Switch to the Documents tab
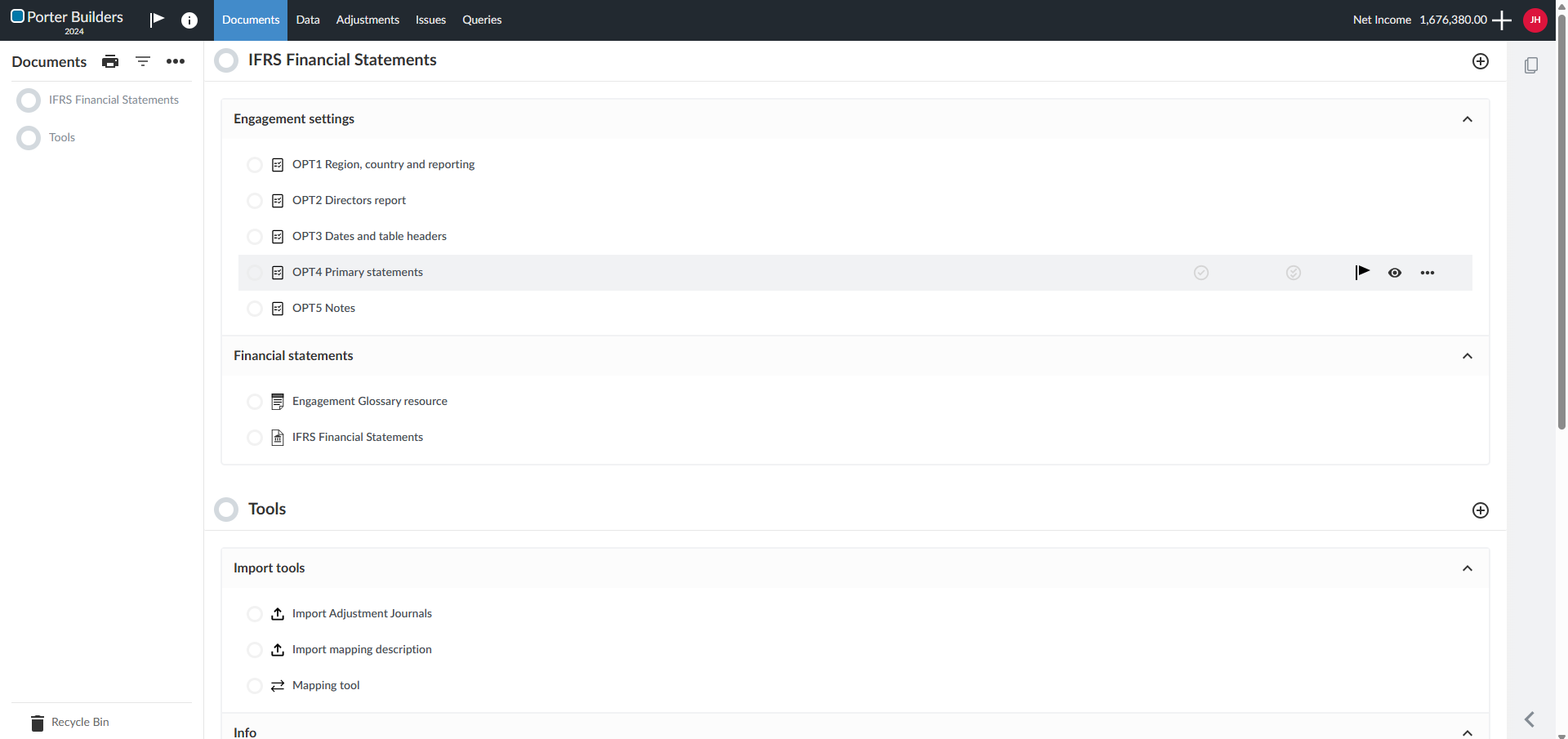1568x739 pixels. pyautogui.click(x=251, y=20)
